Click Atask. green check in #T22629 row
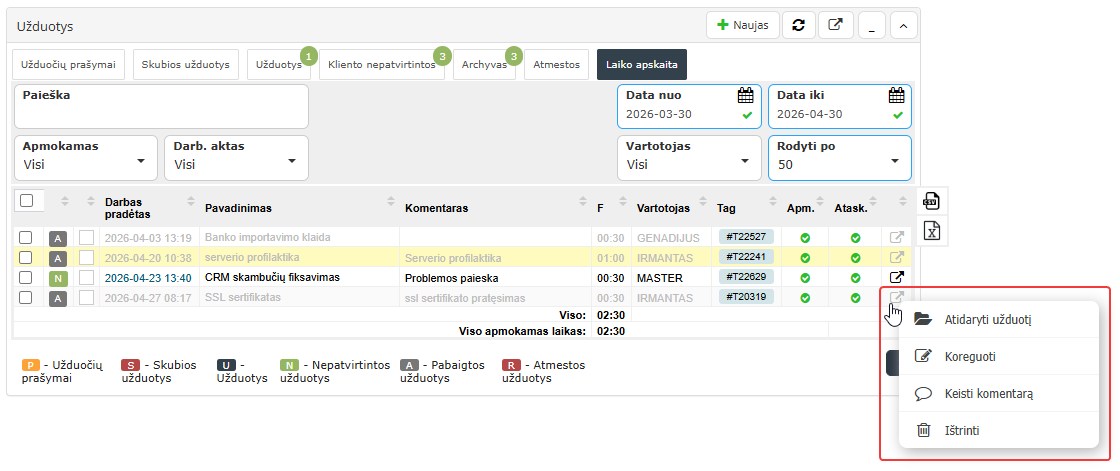Viewport: 1120px width, 471px height. (855, 278)
